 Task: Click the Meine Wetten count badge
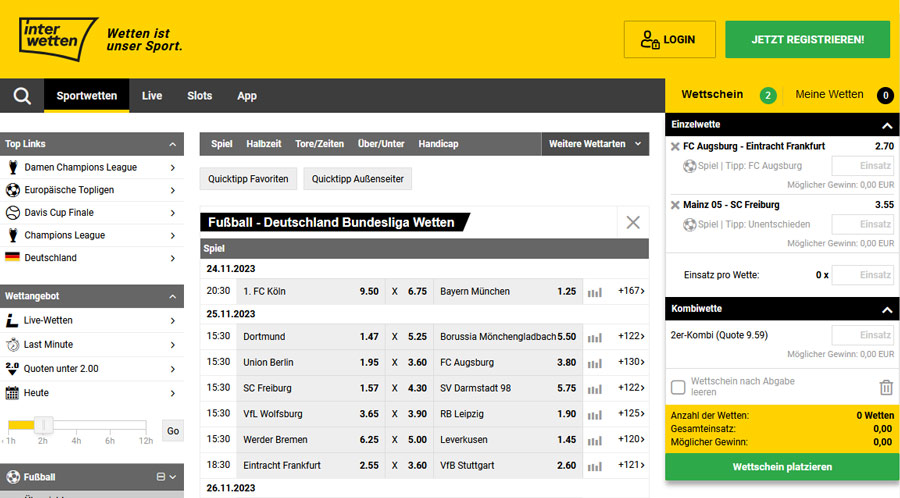(885, 95)
